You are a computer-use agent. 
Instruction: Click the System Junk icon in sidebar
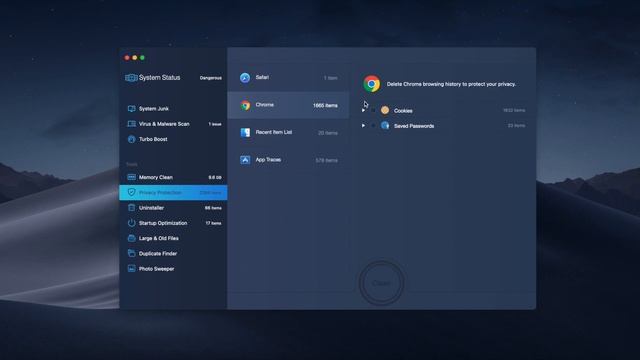pos(131,109)
